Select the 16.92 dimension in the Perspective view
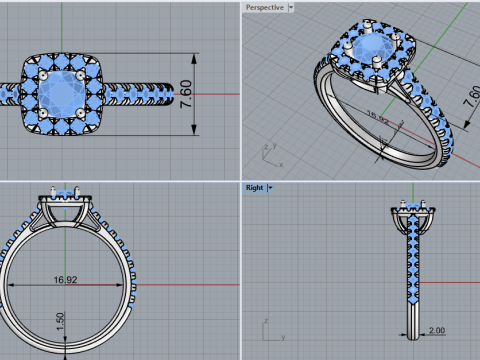 (x=377, y=117)
